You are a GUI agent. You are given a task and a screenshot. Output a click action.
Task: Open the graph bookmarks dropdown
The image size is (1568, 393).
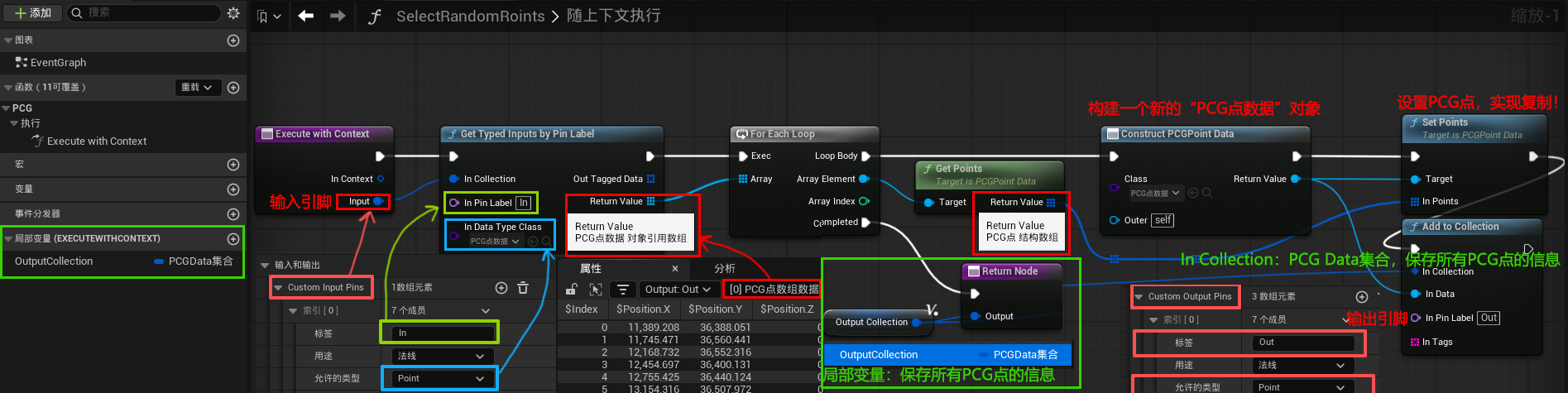coord(269,16)
